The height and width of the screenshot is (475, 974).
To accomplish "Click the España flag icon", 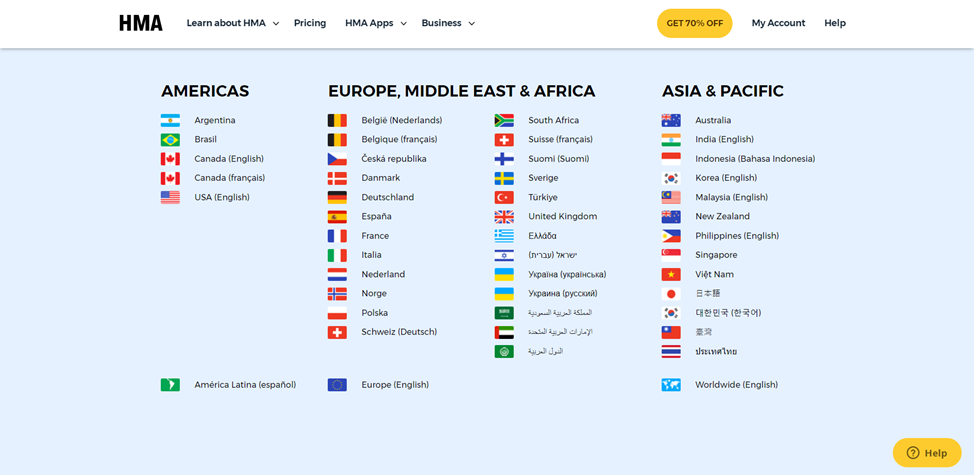I will point(337,217).
